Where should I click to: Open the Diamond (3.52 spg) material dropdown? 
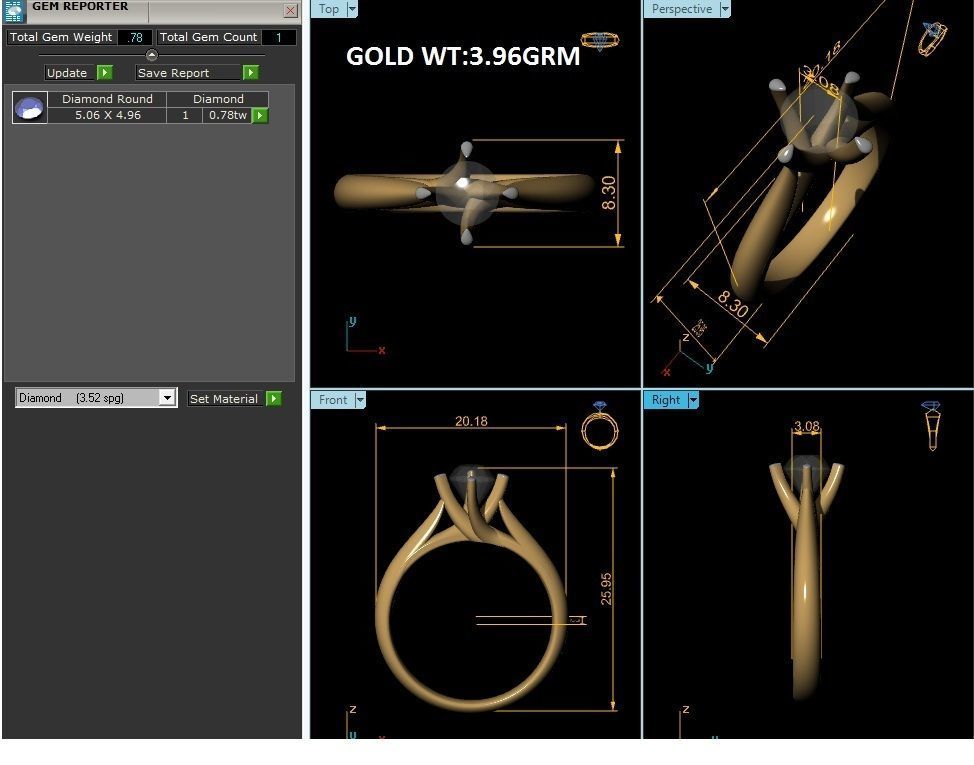(x=166, y=397)
